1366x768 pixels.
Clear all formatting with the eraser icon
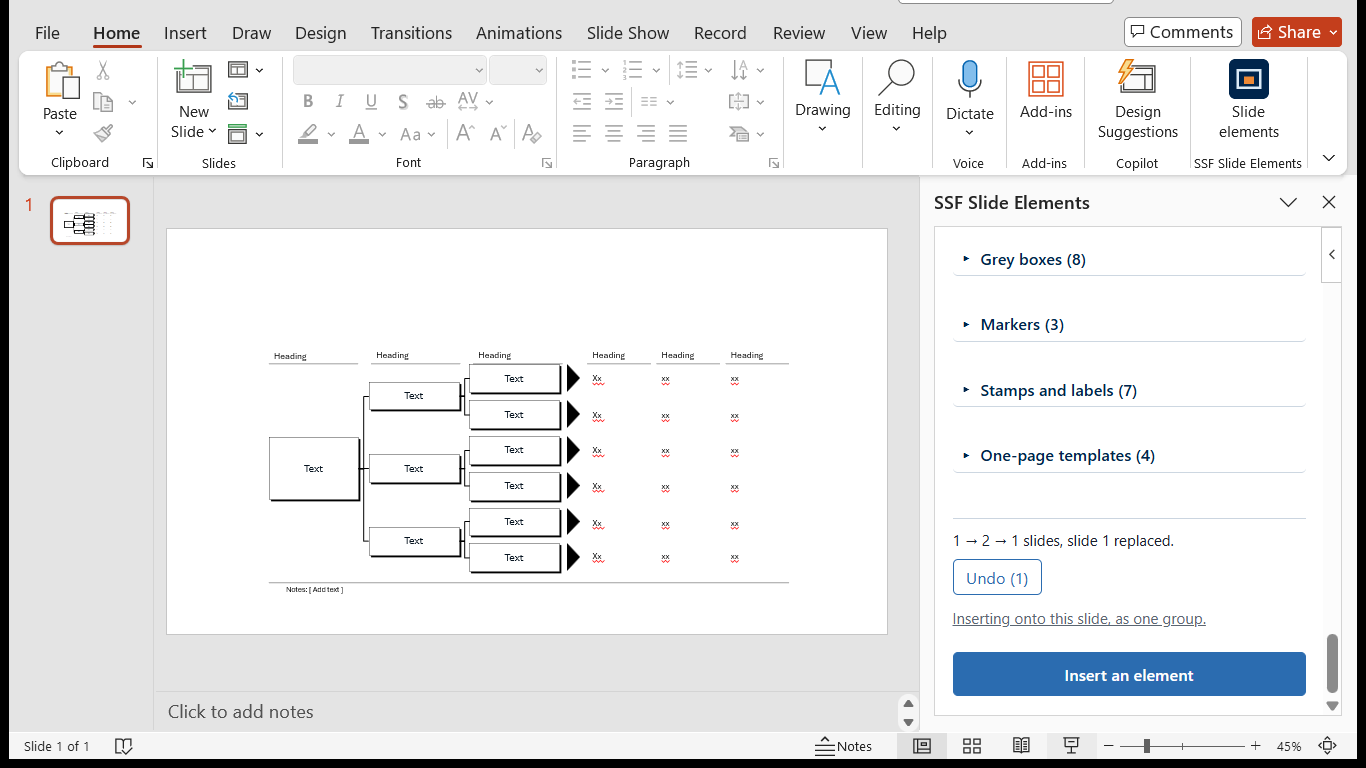pos(532,134)
